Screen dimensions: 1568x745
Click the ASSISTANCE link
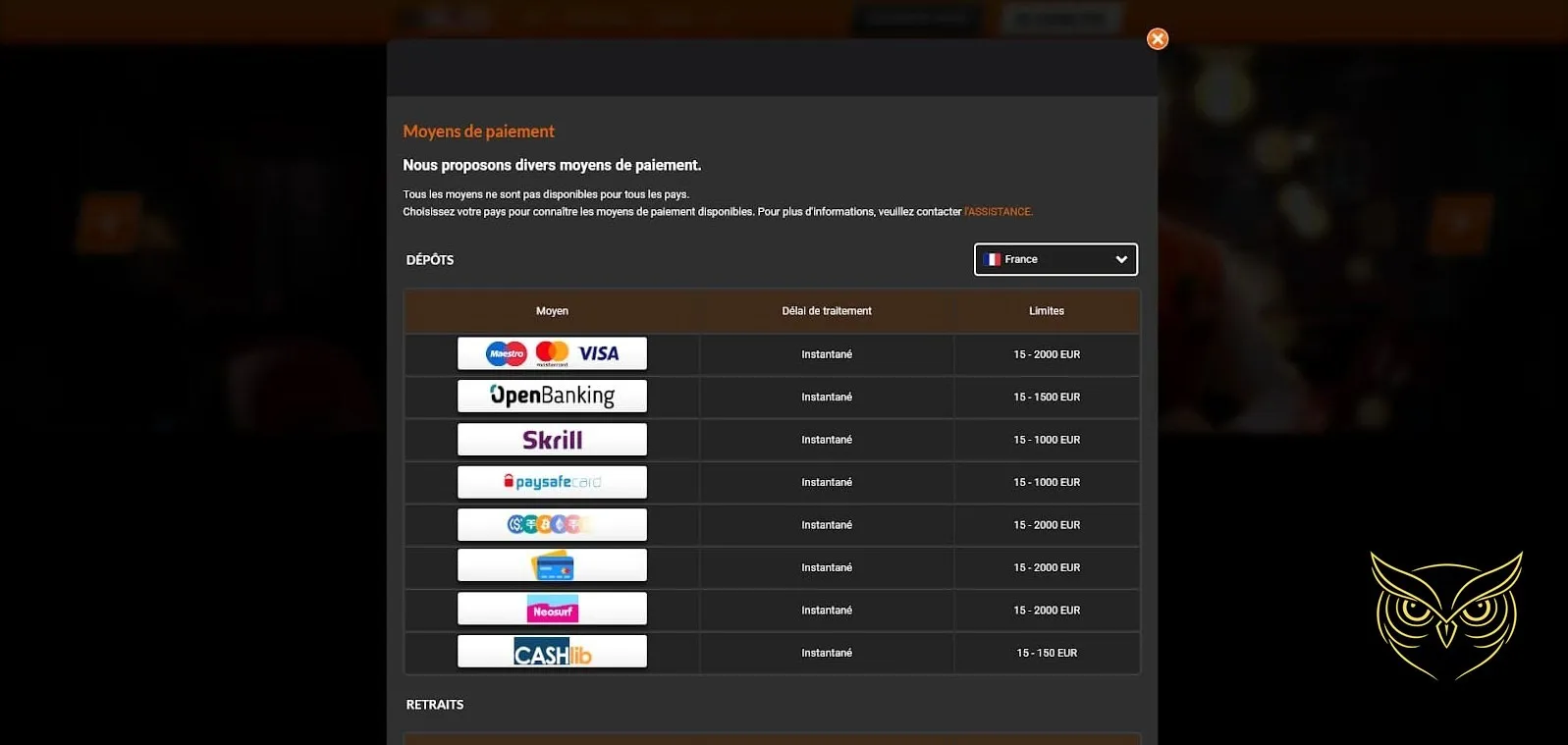coord(998,212)
